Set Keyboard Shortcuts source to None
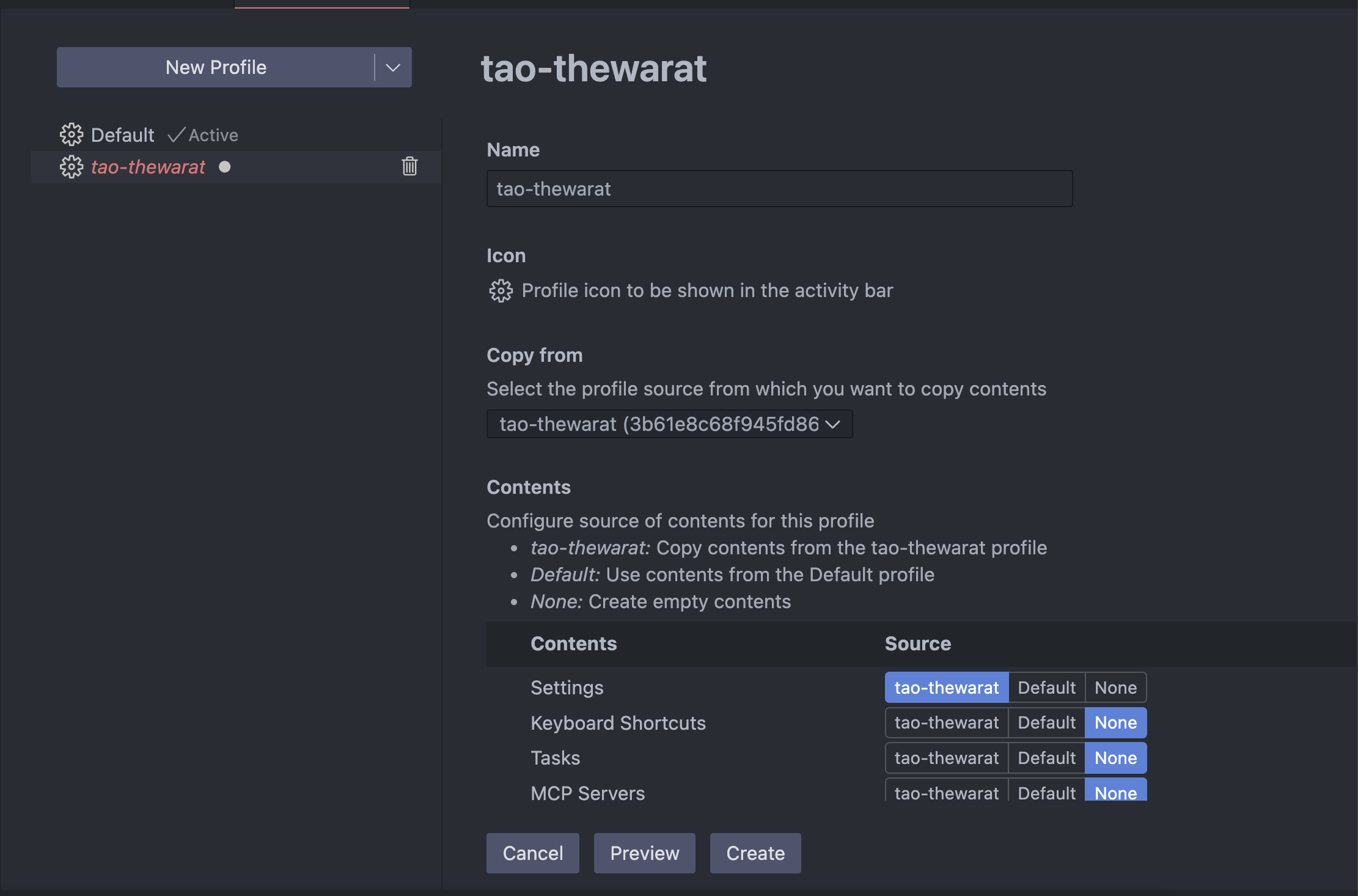Viewport: 1358px width, 896px height. click(1115, 723)
